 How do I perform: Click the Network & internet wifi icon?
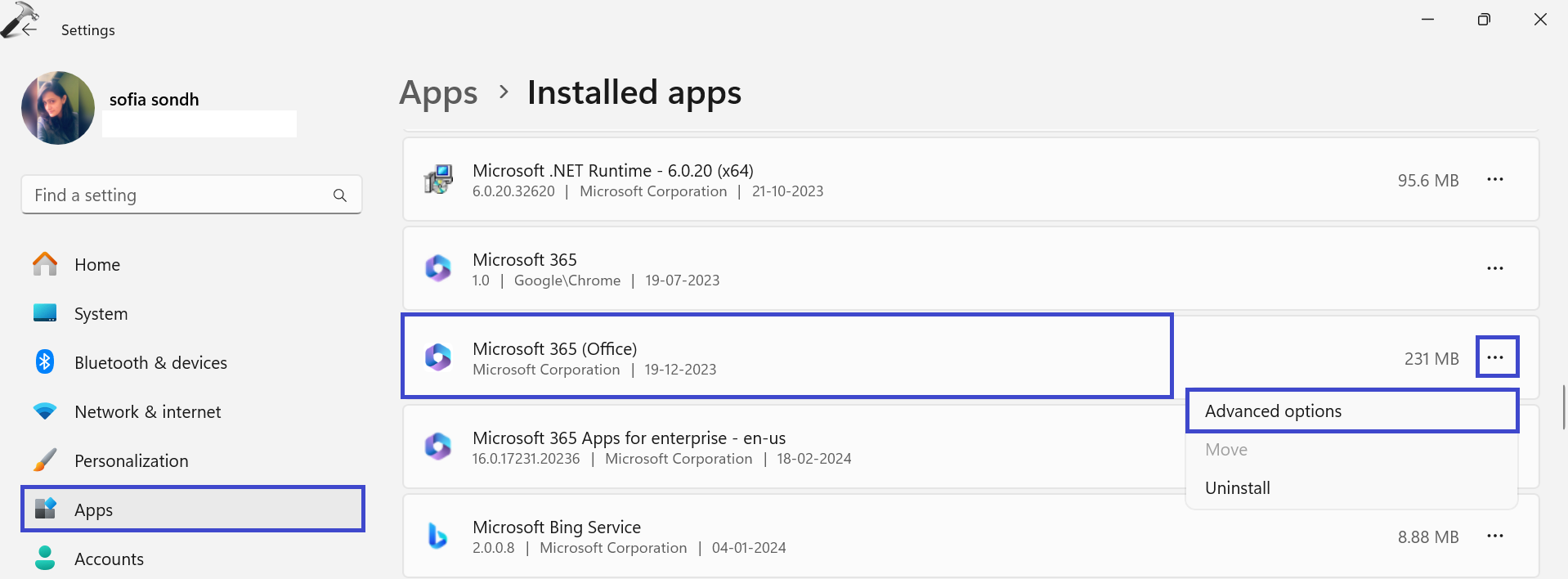click(45, 411)
